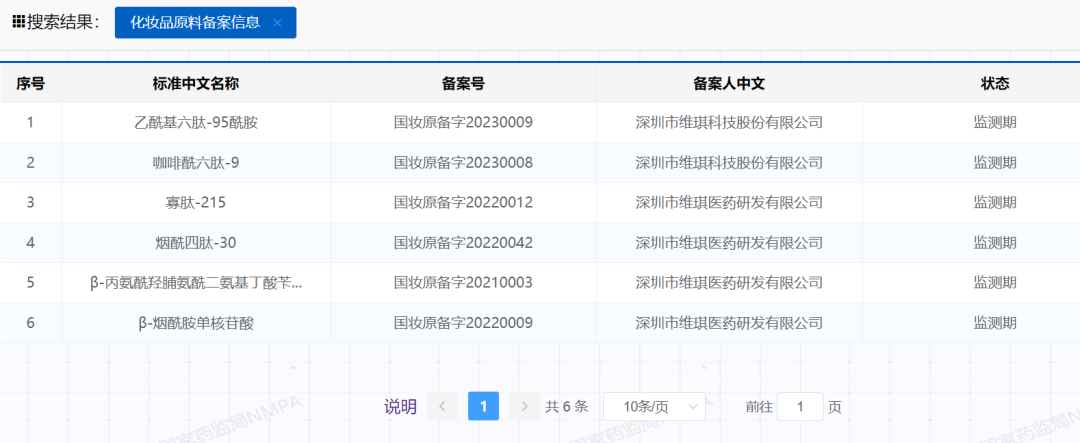Open β-丙氨酰羟脯氨酰二氨基丁酸苄... entry

(196, 282)
